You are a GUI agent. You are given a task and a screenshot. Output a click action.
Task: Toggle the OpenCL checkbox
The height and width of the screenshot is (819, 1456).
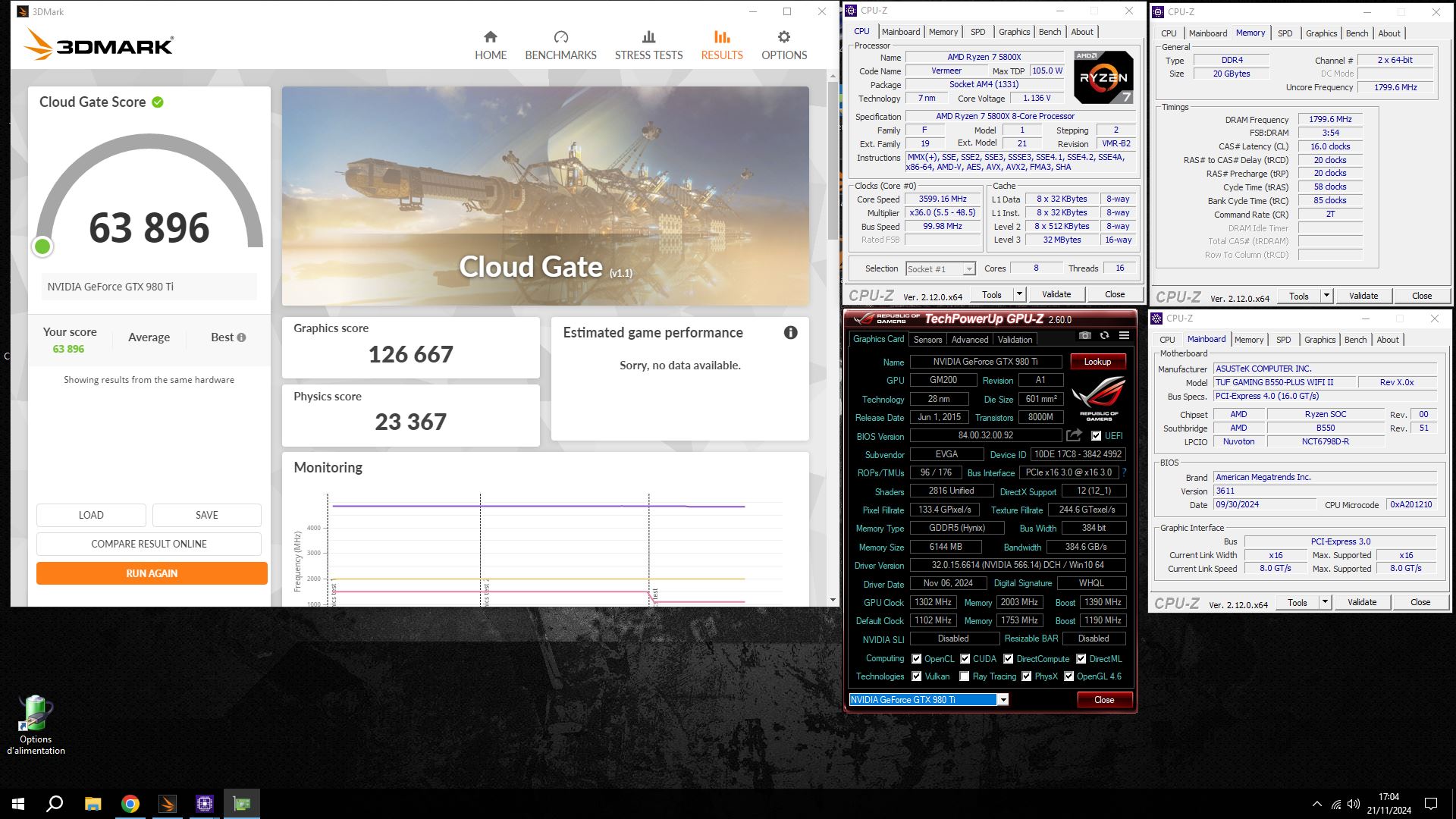tap(916, 659)
